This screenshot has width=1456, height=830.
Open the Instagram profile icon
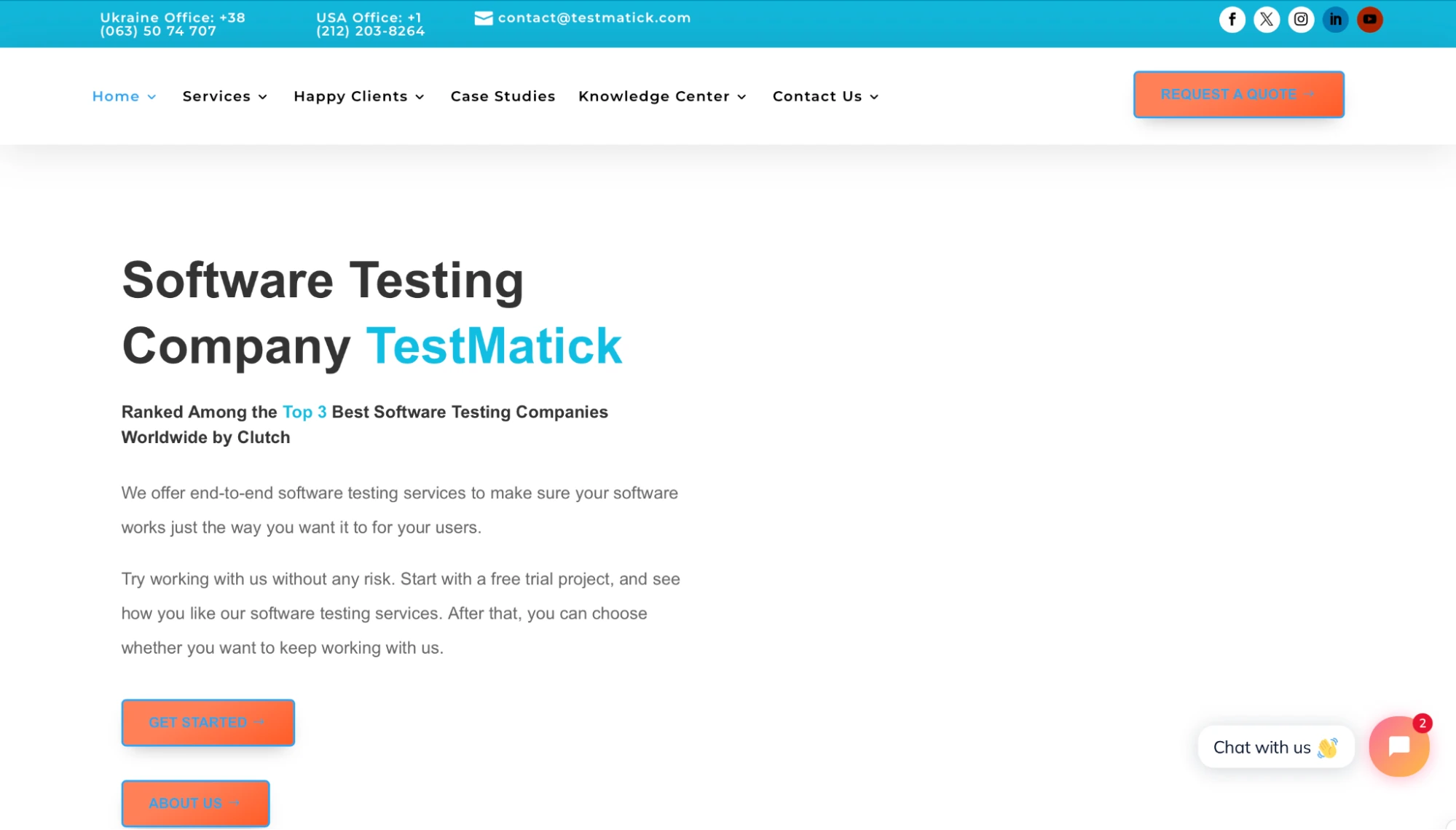point(1301,20)
